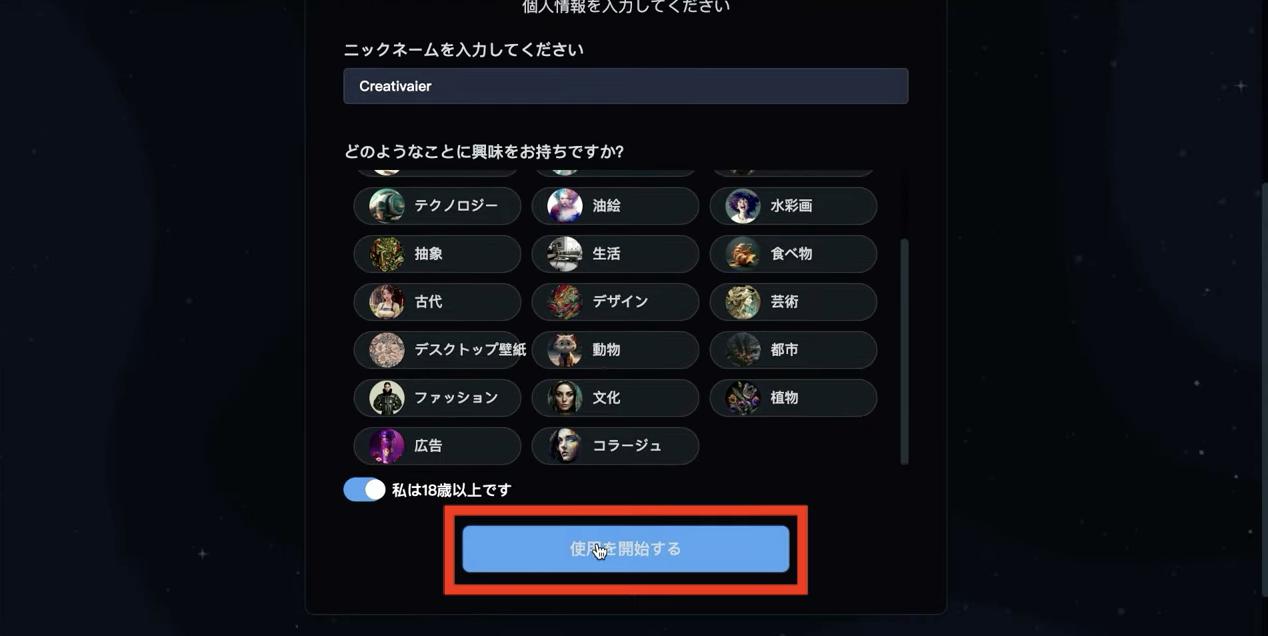This screenshot has height=636, width=1268.
Task: Select the 広告 interest chip
Action: click(x=437, y=446)
